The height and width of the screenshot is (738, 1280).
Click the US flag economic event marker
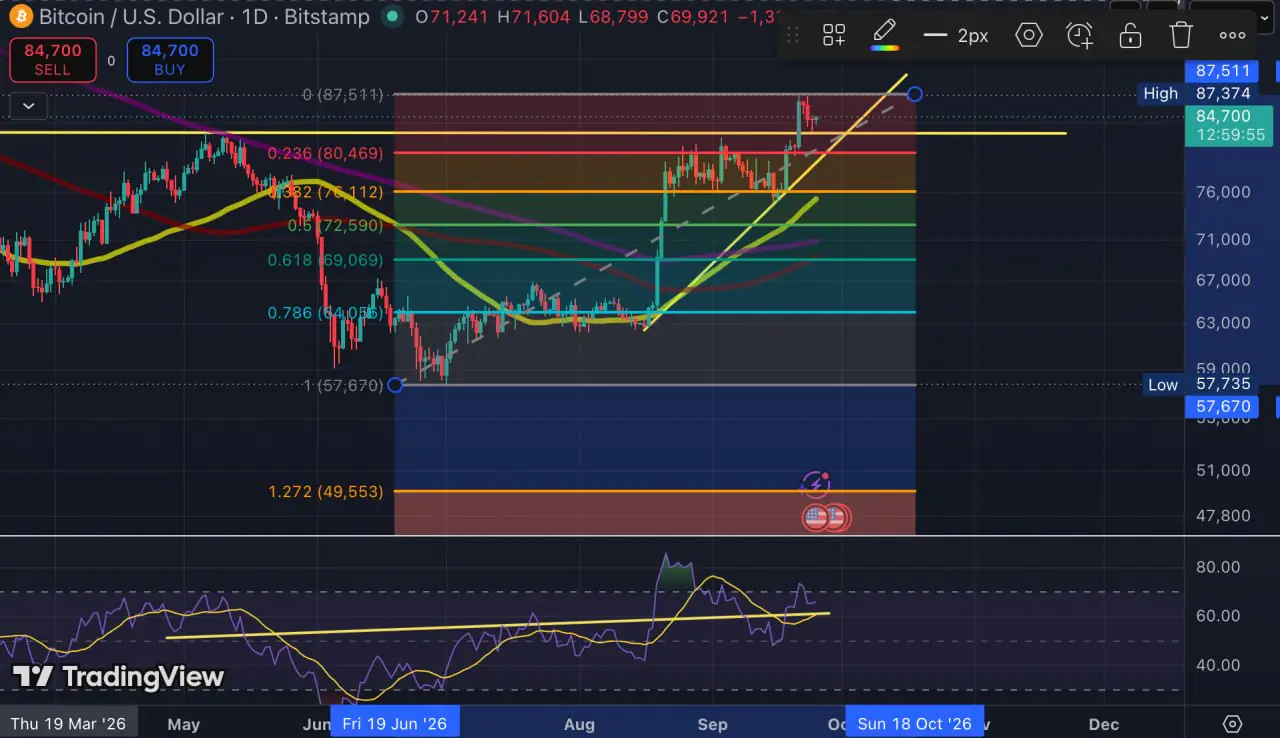pyautogui.click(x=816, y=517)
